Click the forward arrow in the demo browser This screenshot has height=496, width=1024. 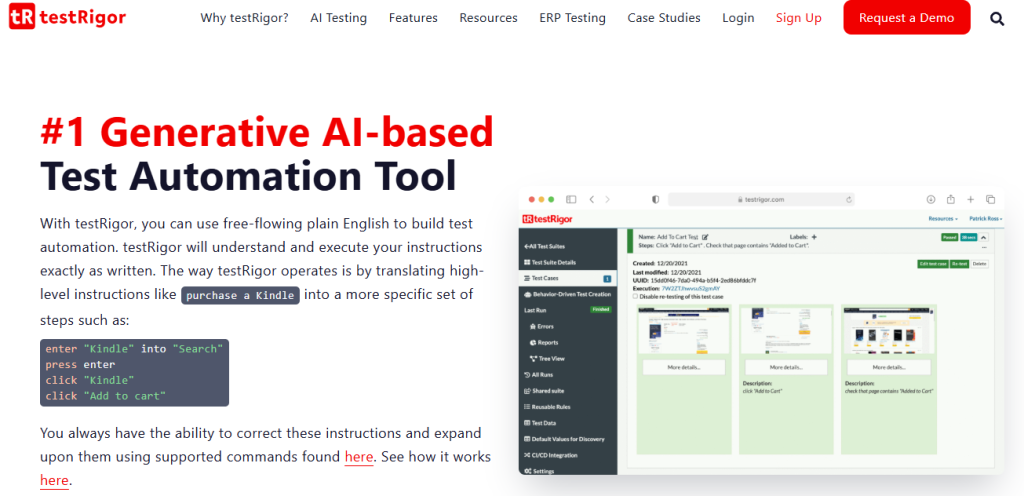[x=607, y=199]
